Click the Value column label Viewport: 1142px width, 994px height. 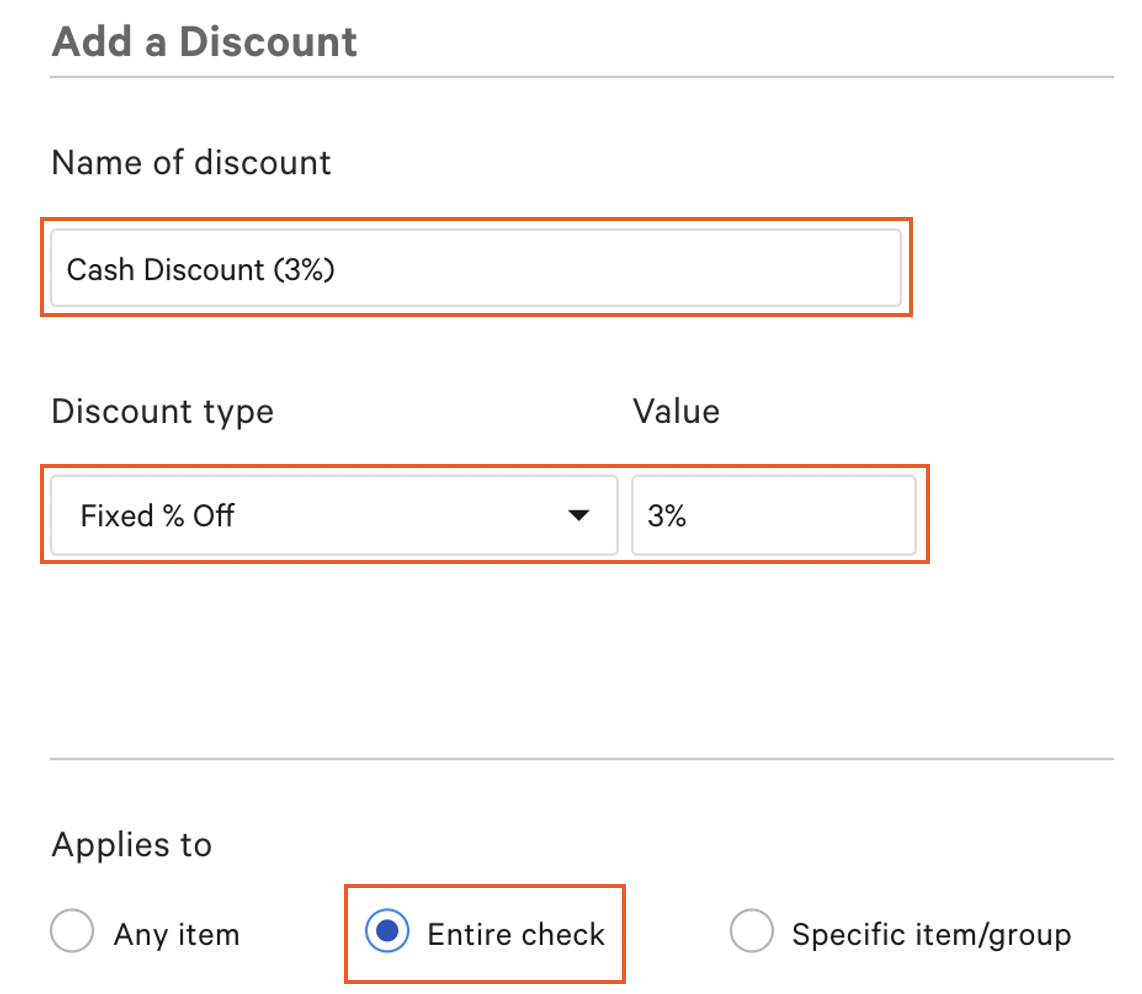(676, 411)
